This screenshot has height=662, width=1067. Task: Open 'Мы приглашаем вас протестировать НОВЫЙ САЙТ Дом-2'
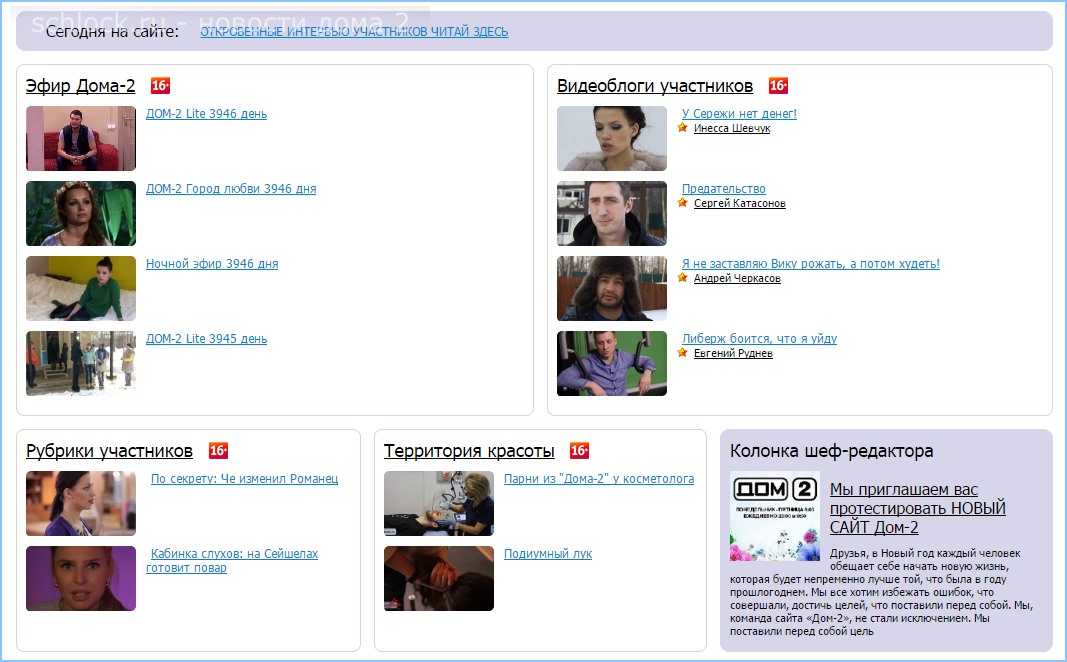[x=917, y=508]
